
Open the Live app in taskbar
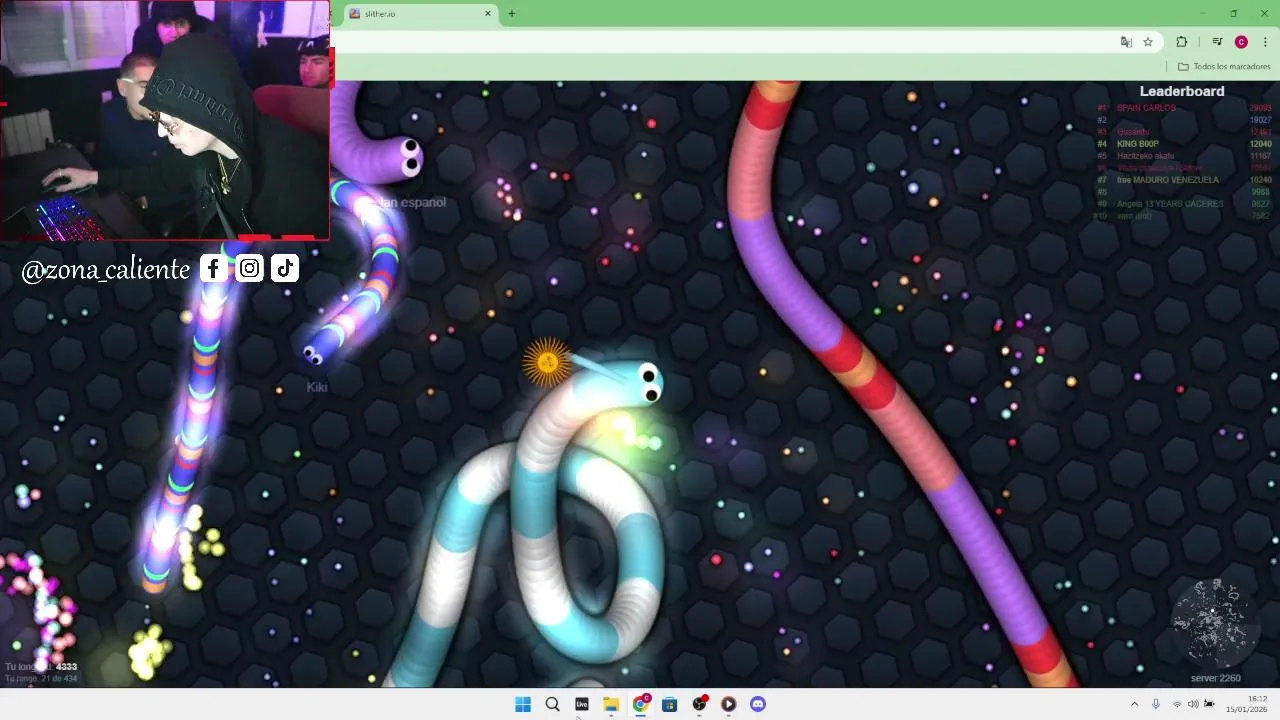tap(581, 704)
